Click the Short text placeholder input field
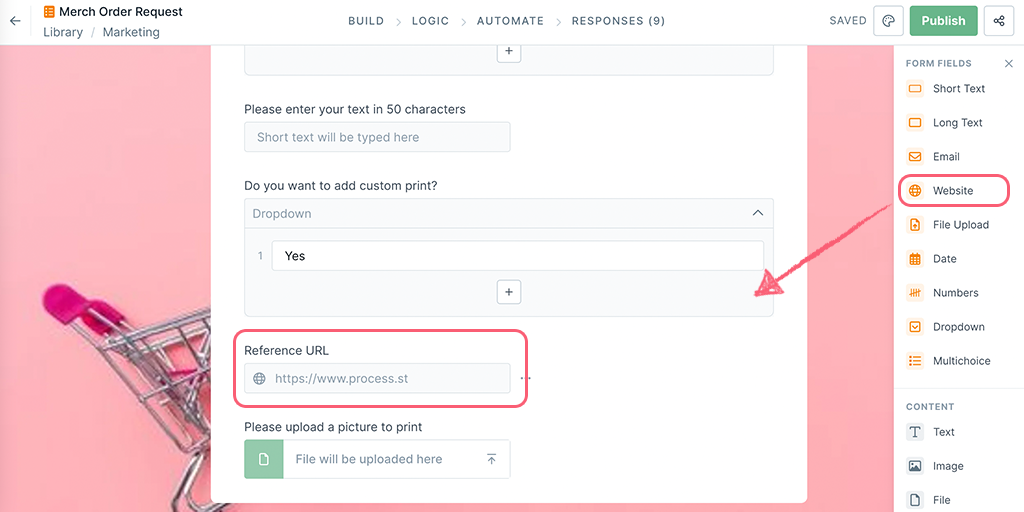 (377, 137)
